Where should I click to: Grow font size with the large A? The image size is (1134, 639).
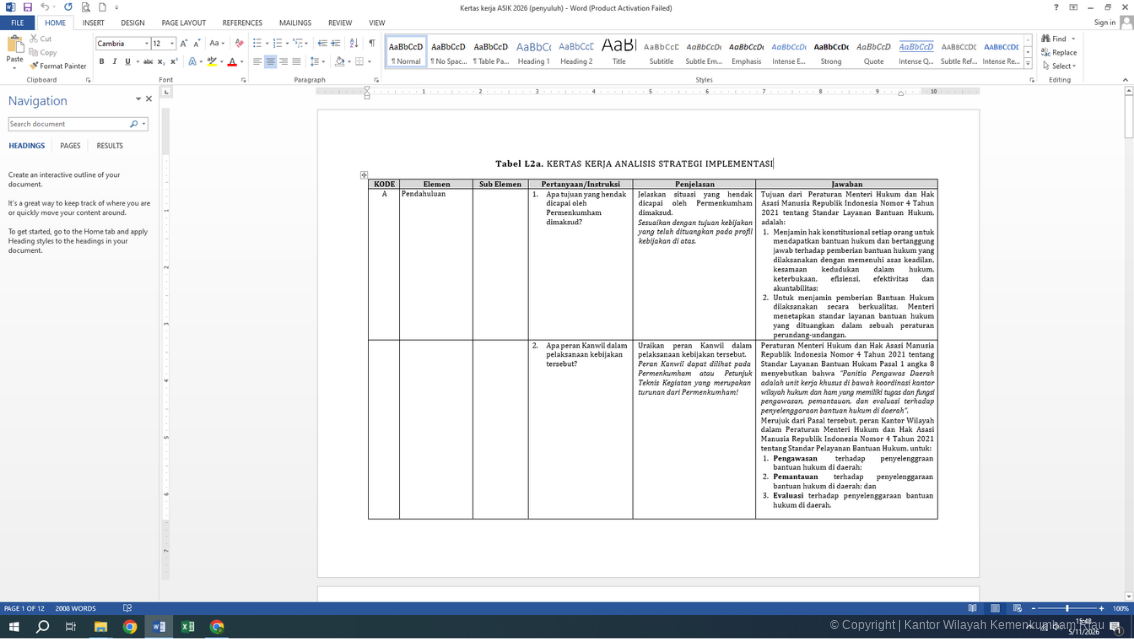click(x=184, y=43)
